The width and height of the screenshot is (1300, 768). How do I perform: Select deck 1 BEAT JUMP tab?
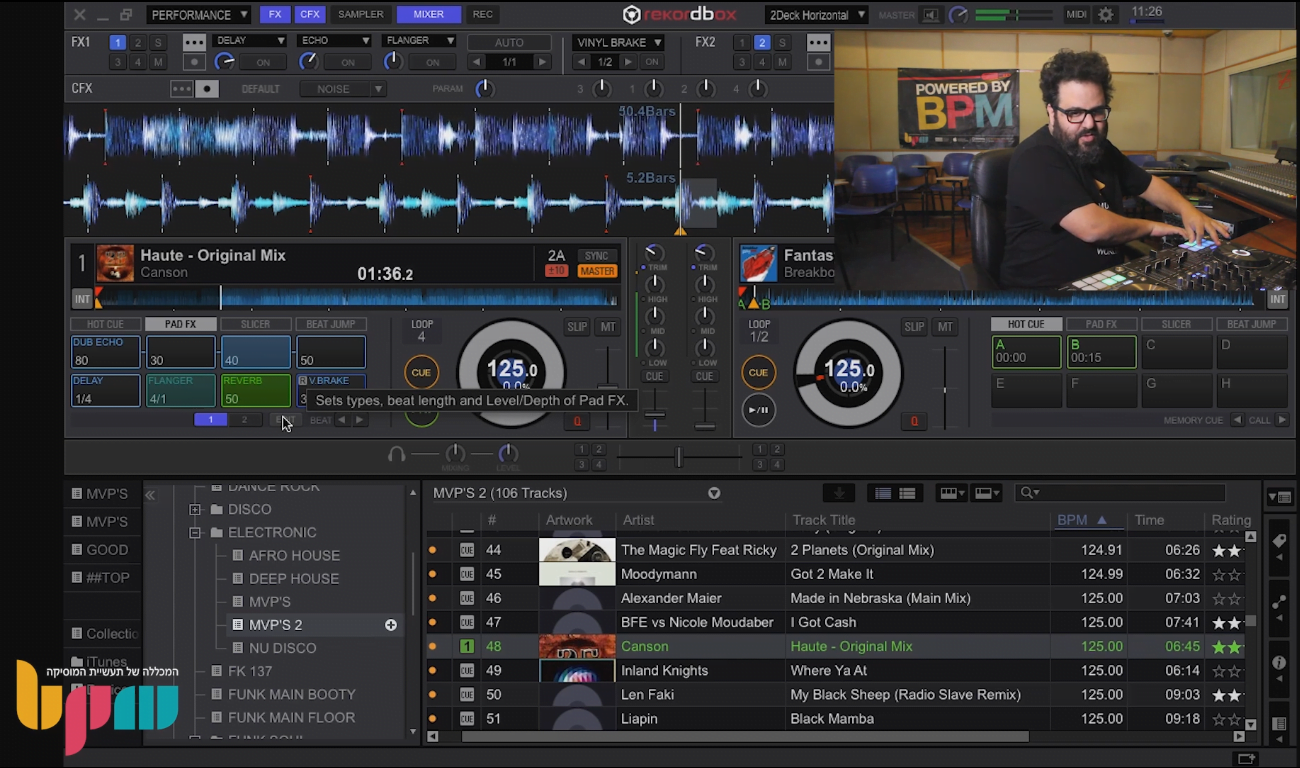click(330, 324)
